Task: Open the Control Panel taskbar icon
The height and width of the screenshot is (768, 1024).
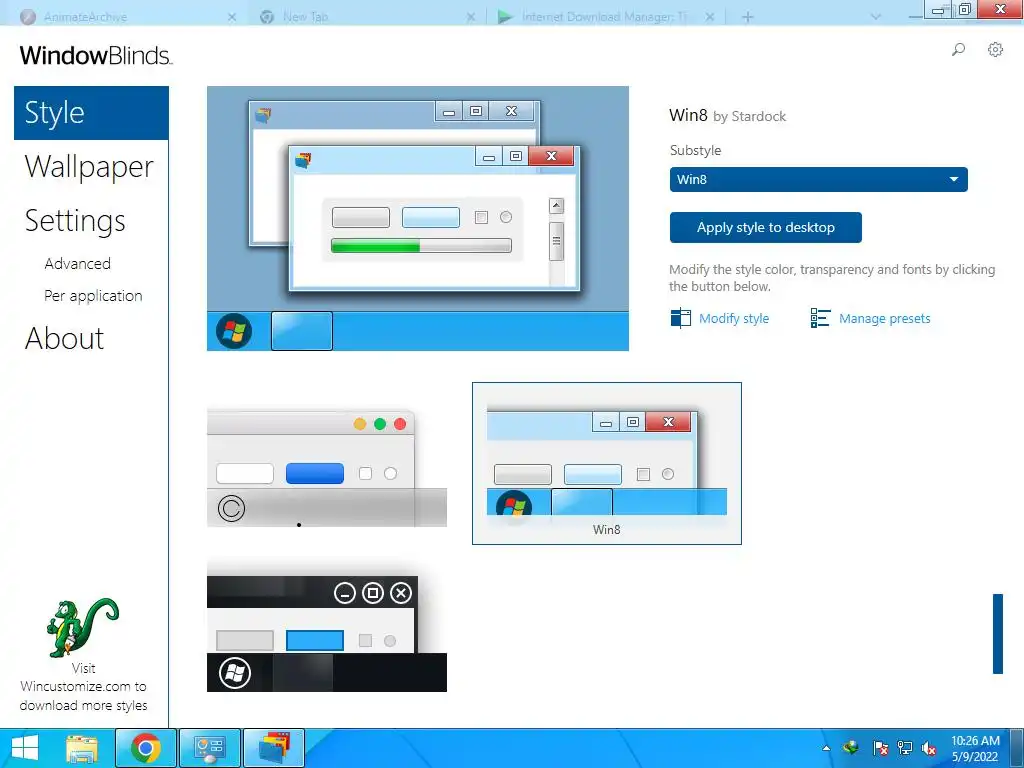Action: [x=210, y=748]
